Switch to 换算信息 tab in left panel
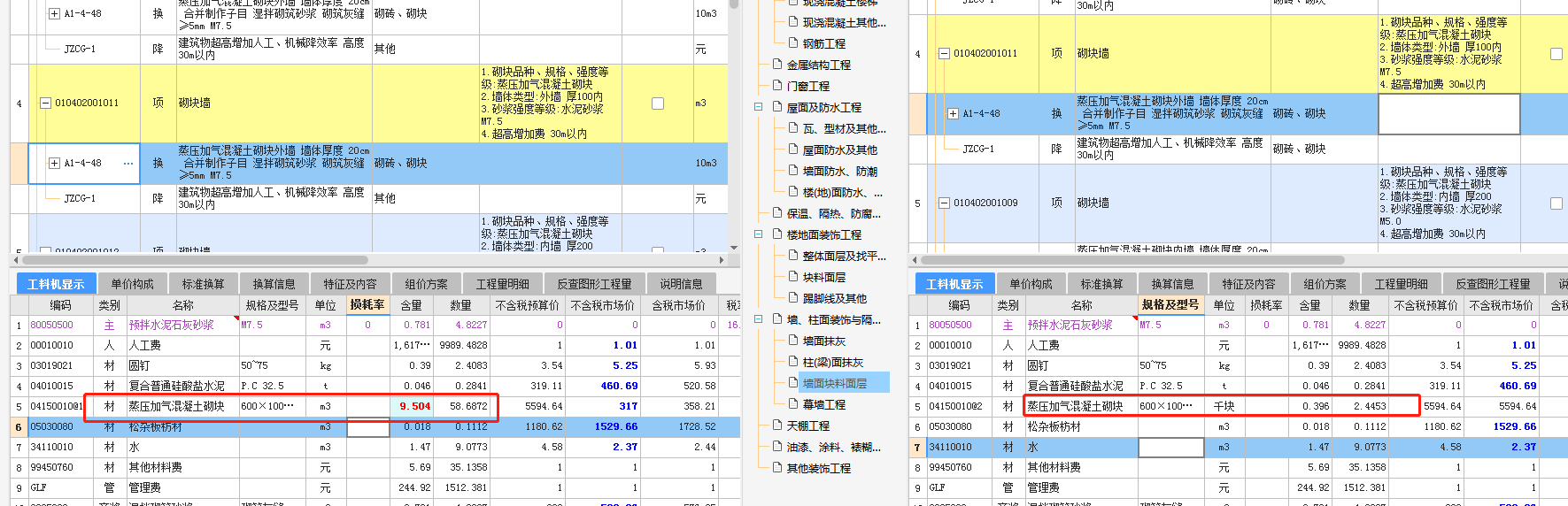 click(x=274, y=284)
